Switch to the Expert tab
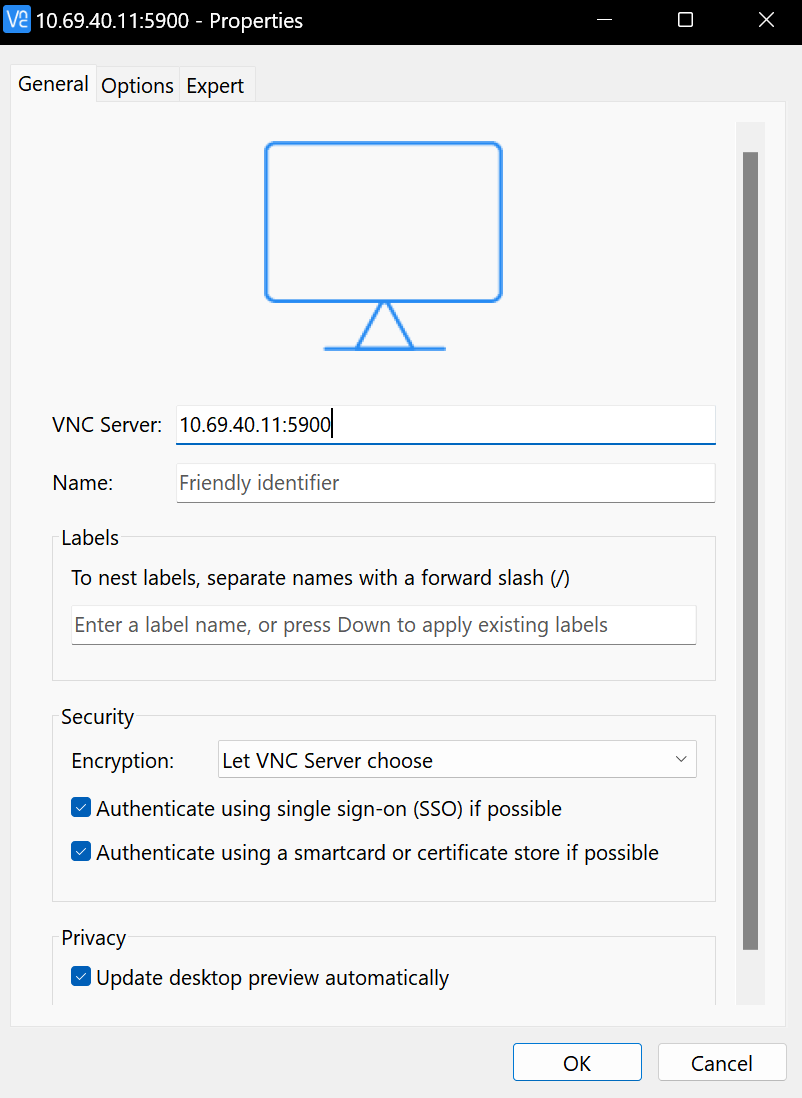The image size is (802, 1098). point(216,85)
